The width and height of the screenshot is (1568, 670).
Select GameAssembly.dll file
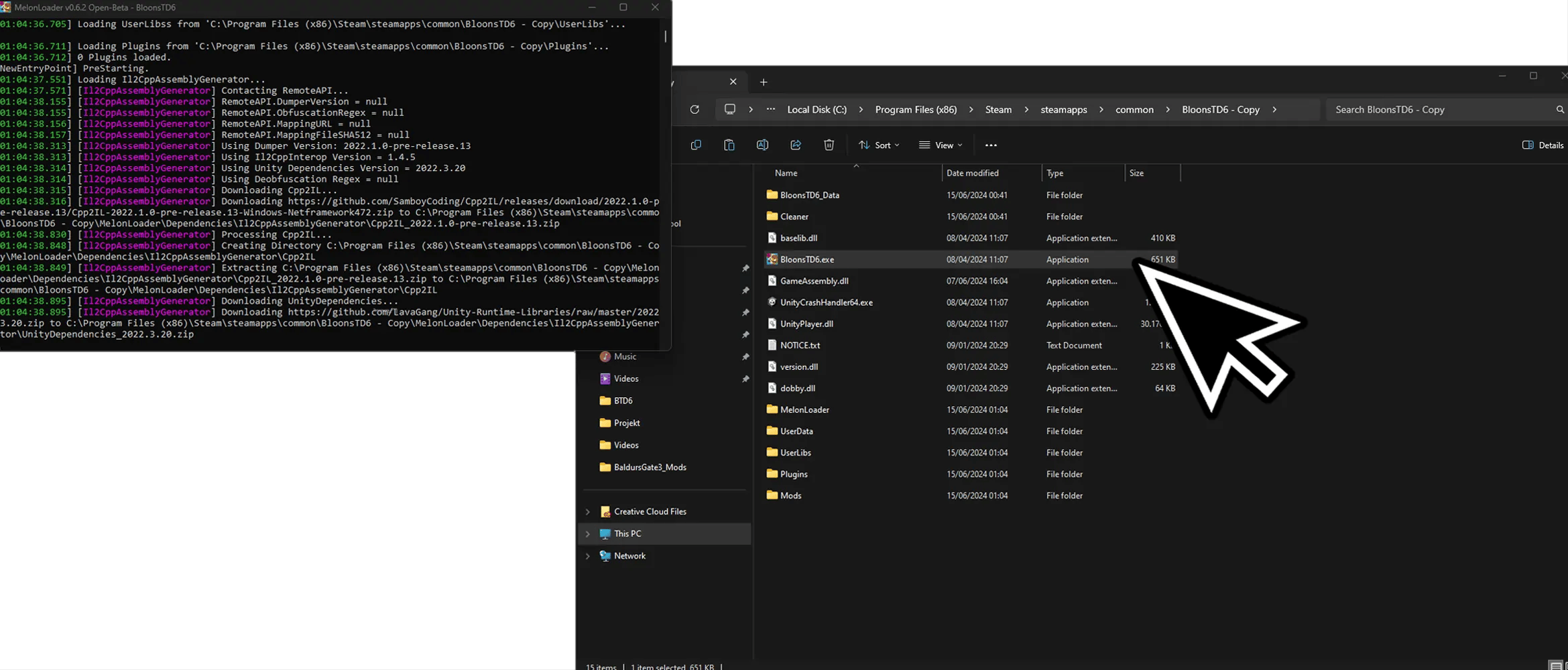(x=814, y=281)
